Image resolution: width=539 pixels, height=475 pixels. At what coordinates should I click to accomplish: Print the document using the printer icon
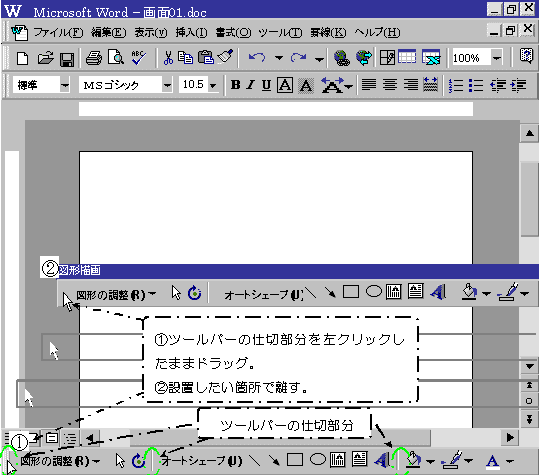coord(94,58)
